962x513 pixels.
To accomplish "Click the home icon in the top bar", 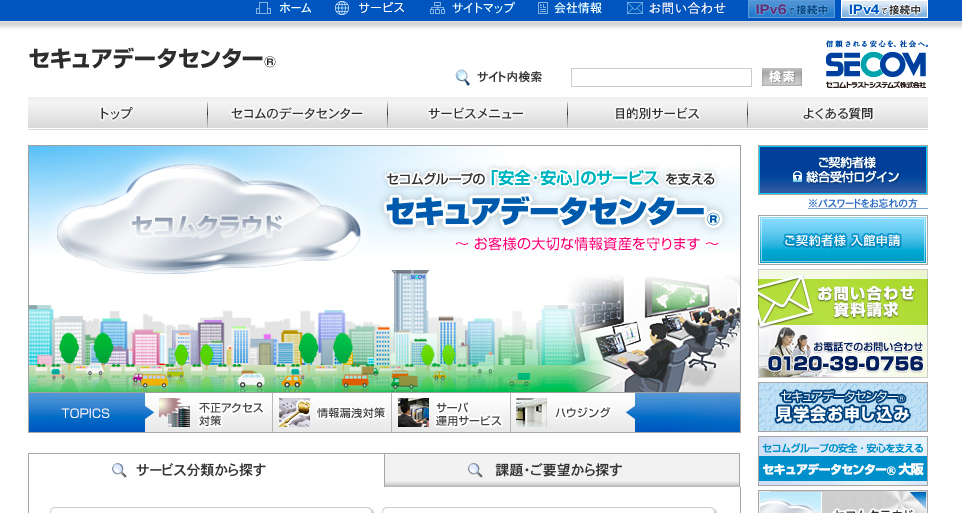I will (263, 9).
